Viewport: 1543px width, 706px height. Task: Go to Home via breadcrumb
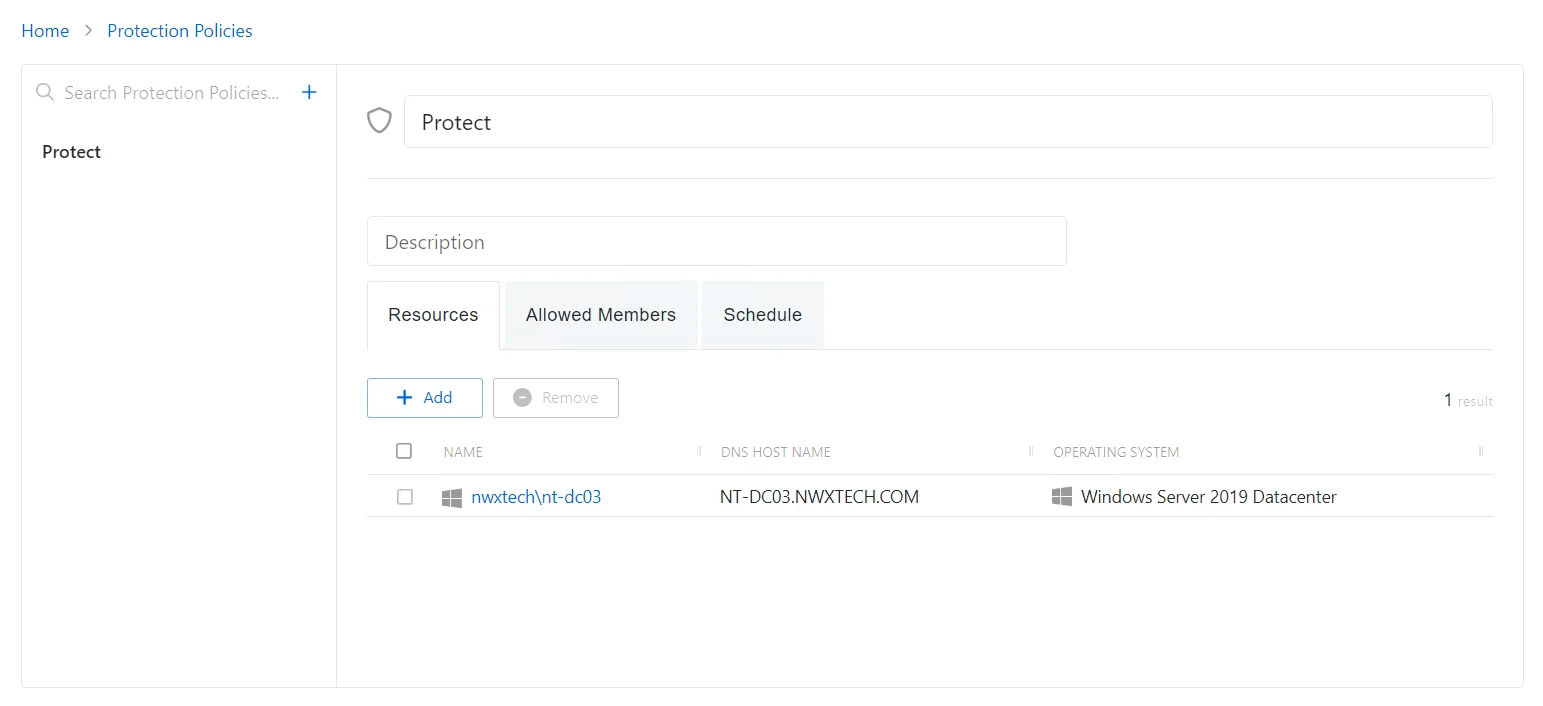point(45,31)
